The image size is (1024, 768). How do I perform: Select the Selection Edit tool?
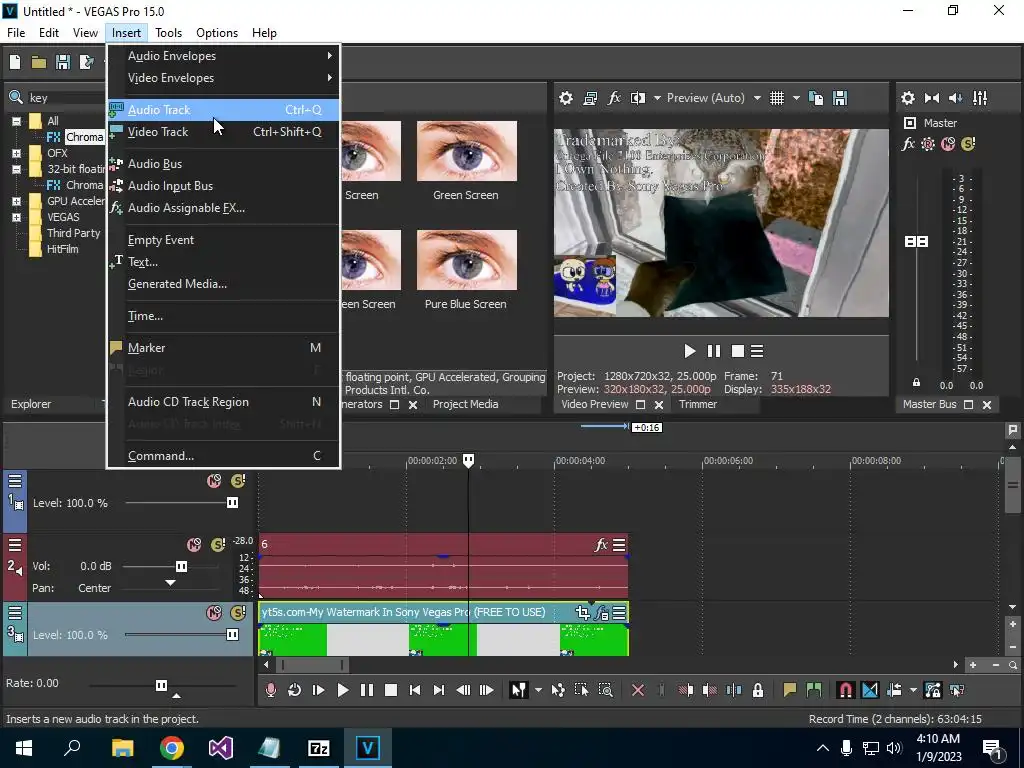click(581, 690)
